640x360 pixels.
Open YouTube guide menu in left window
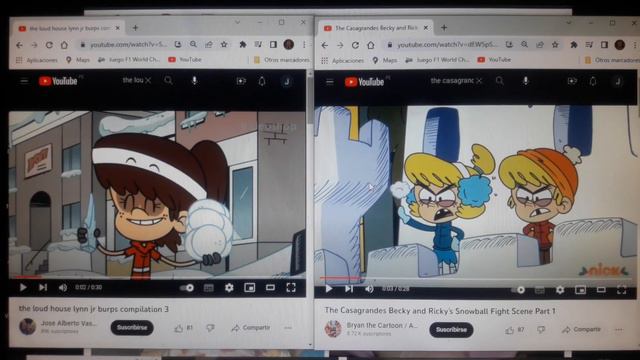[x=24, y=81]
